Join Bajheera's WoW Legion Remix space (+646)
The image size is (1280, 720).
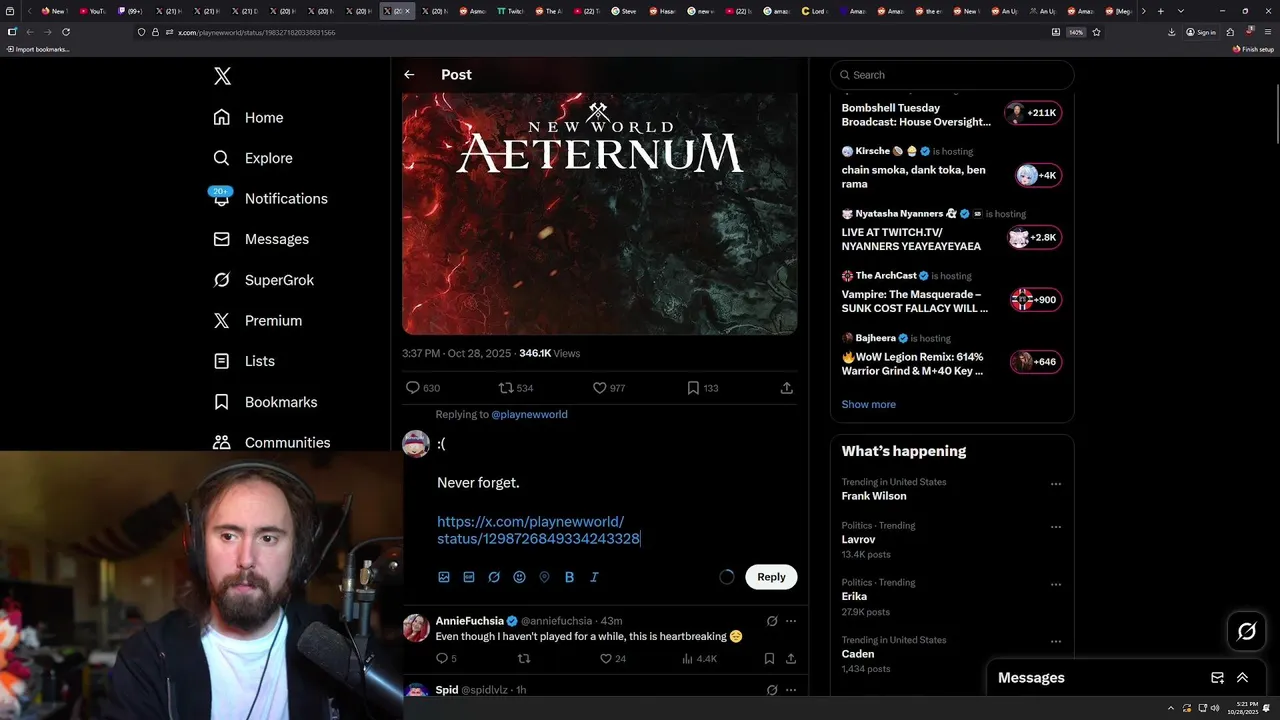coord(1034,362)
